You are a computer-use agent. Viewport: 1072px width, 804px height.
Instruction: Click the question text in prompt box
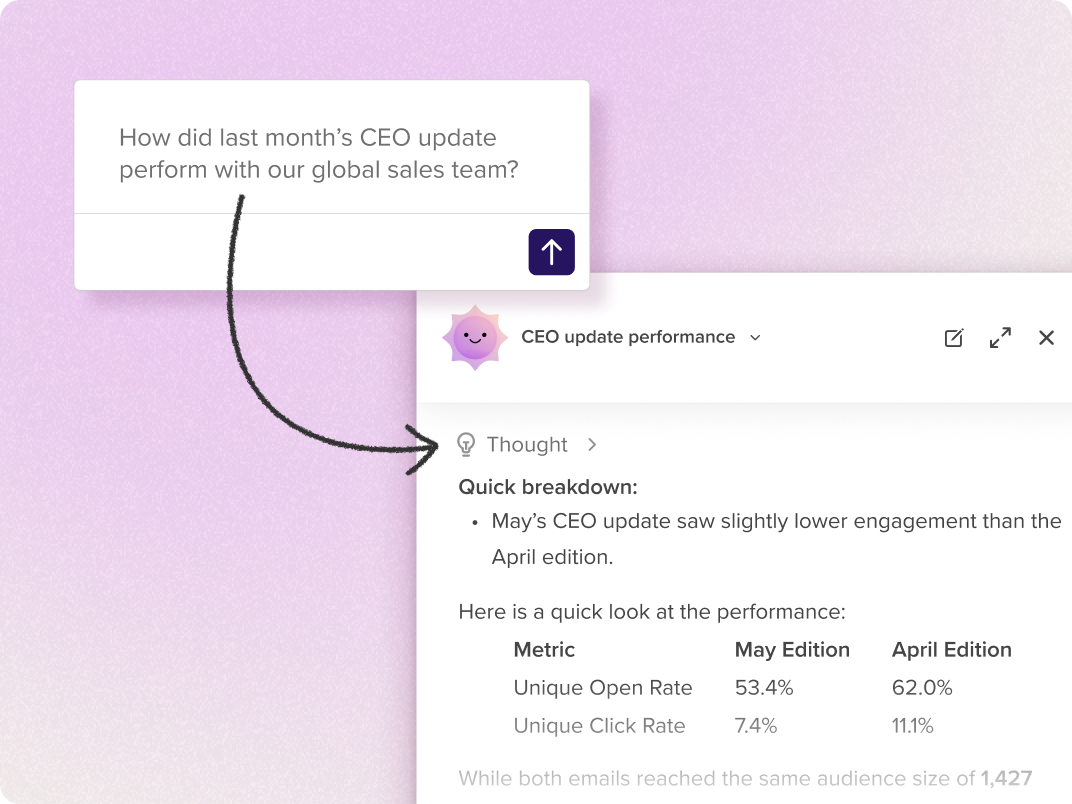point(319,154)
